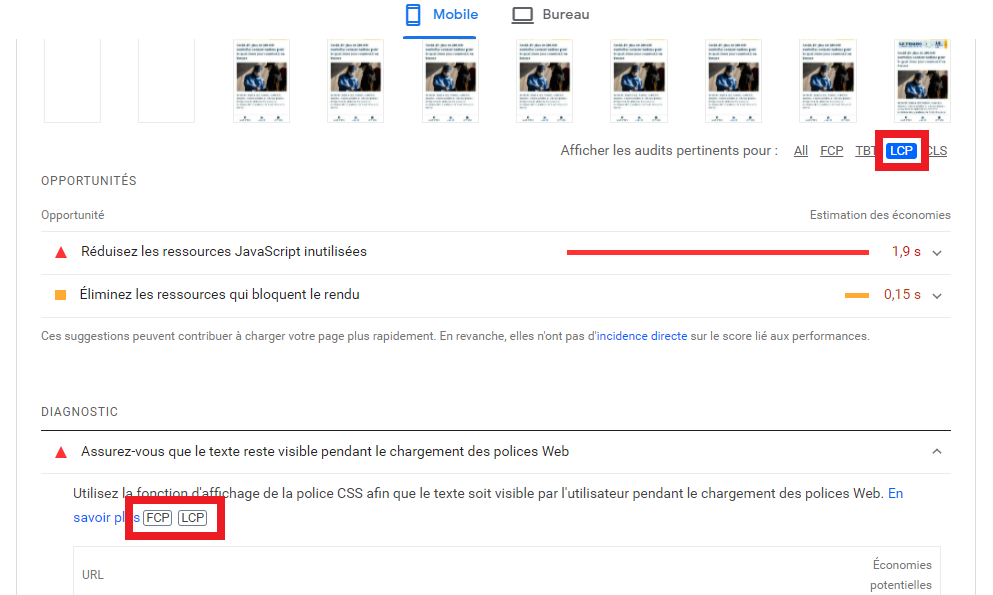Open the "incidence directe" link
993x595 pixels.
pos(642,336)
